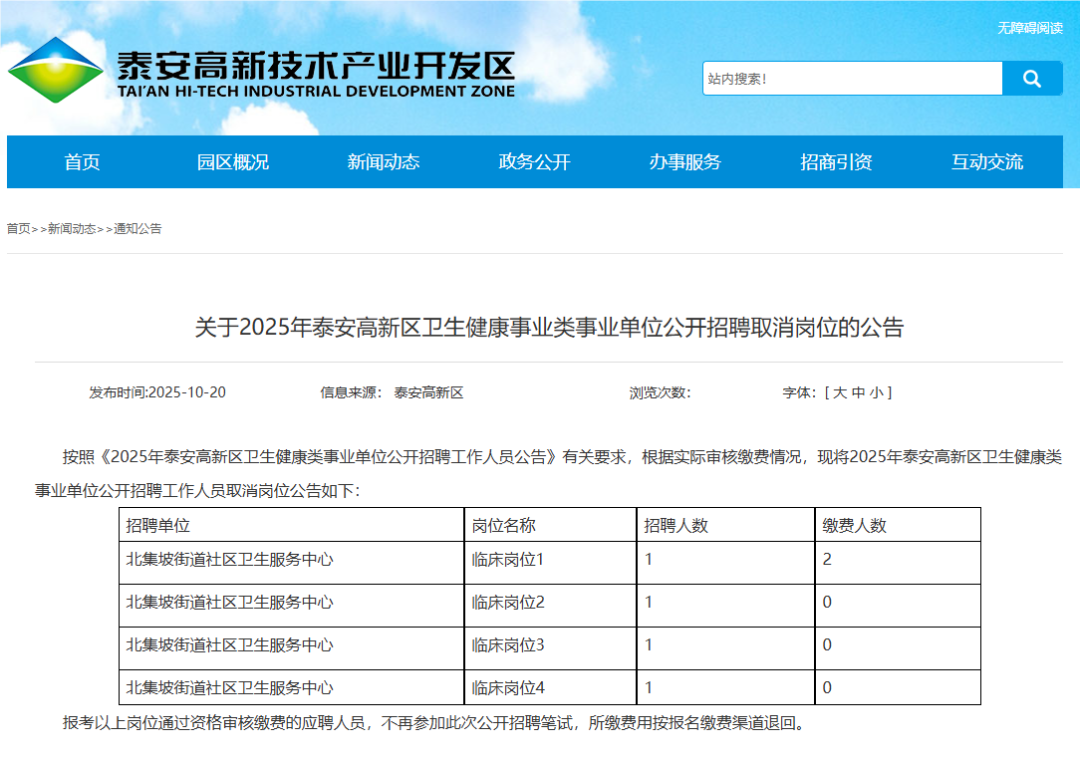1080x758 pixels.
Task: Click 首页 in the breadcrumb trail
Action: point(18,229)
